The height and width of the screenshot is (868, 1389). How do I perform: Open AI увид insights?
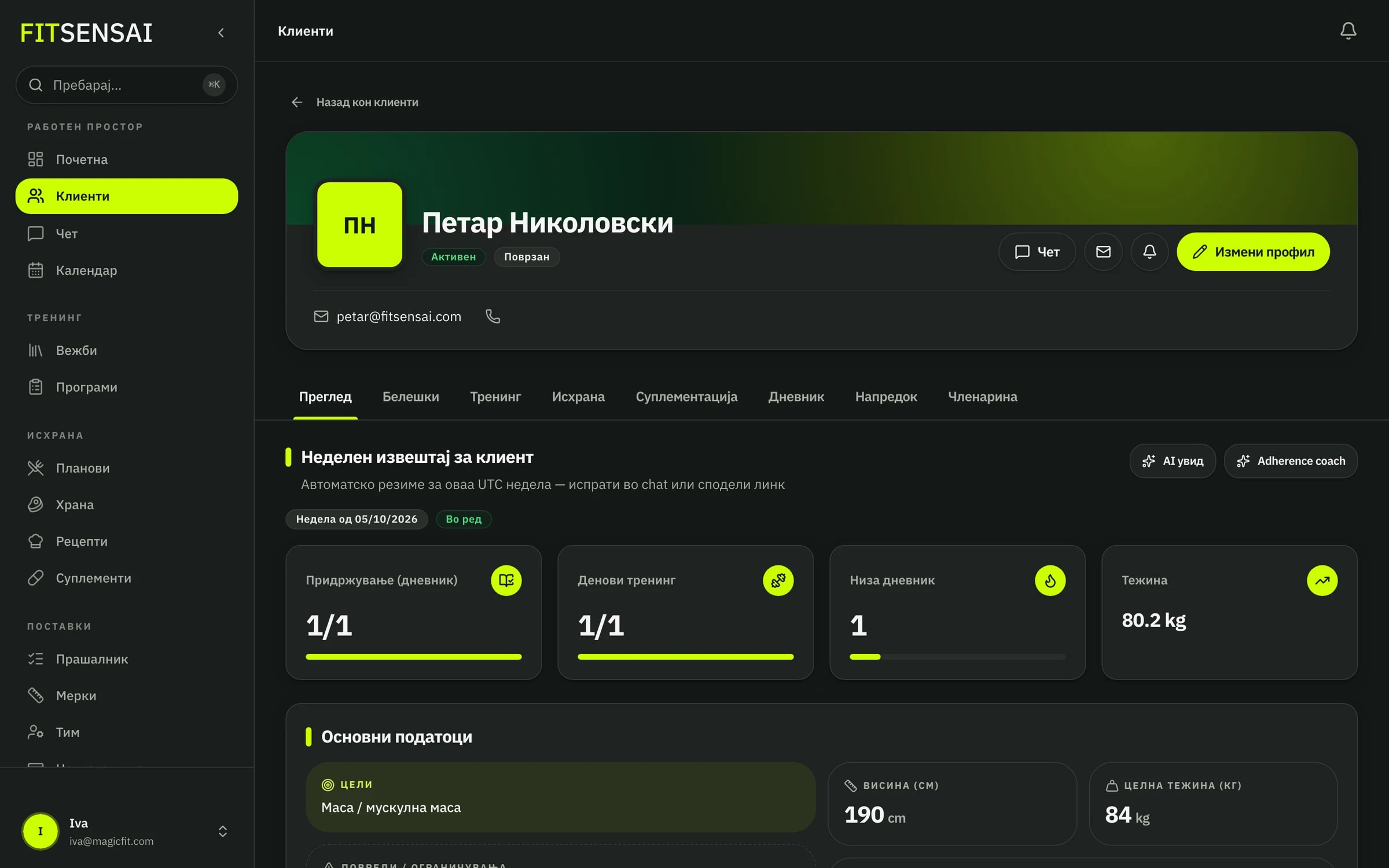point(1173,461)
